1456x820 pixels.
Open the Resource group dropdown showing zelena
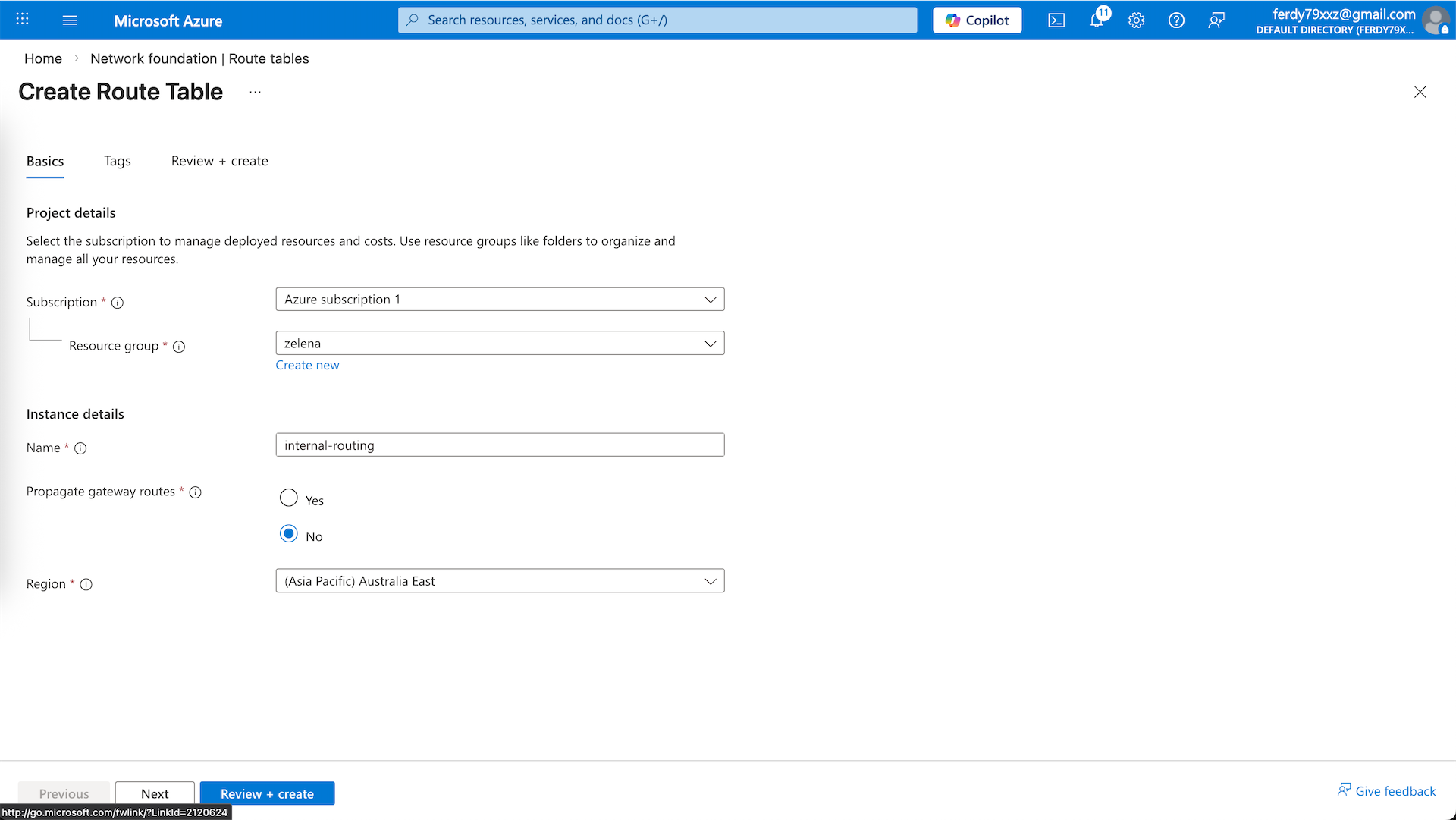tap(500, 344)
